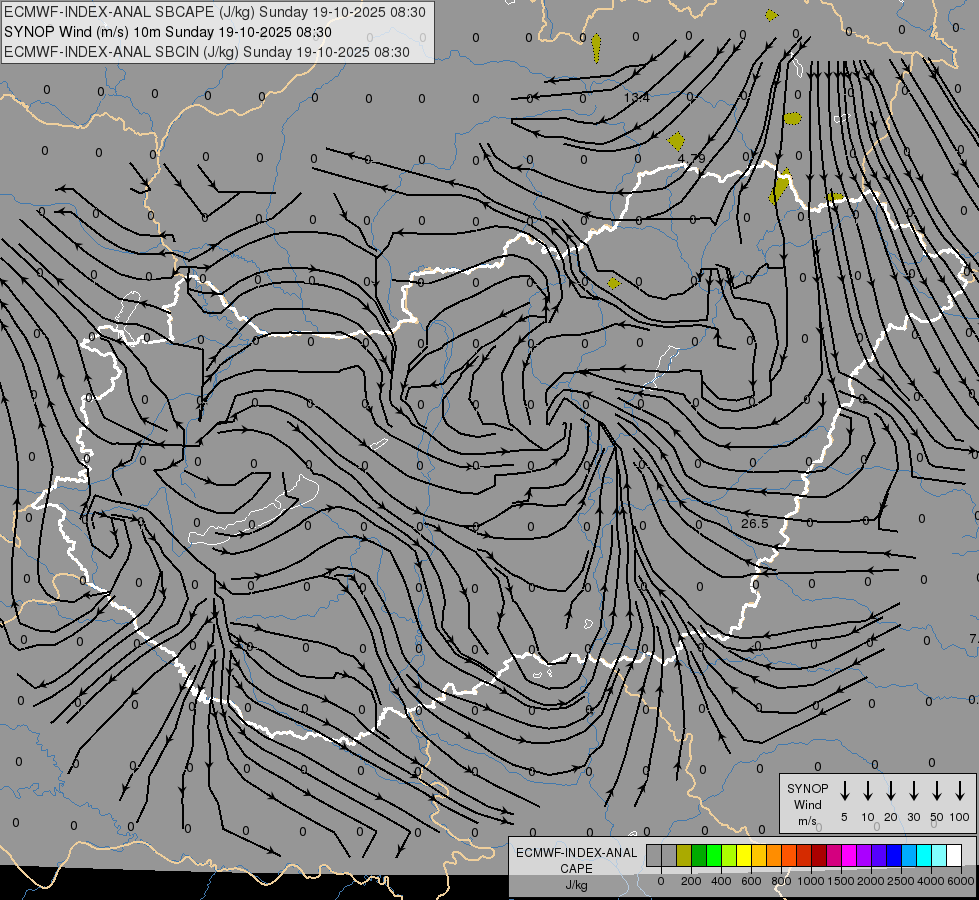Pick the olive swatch in CAPE color bar
979x900 pixels.
click(x=684, y=856)
